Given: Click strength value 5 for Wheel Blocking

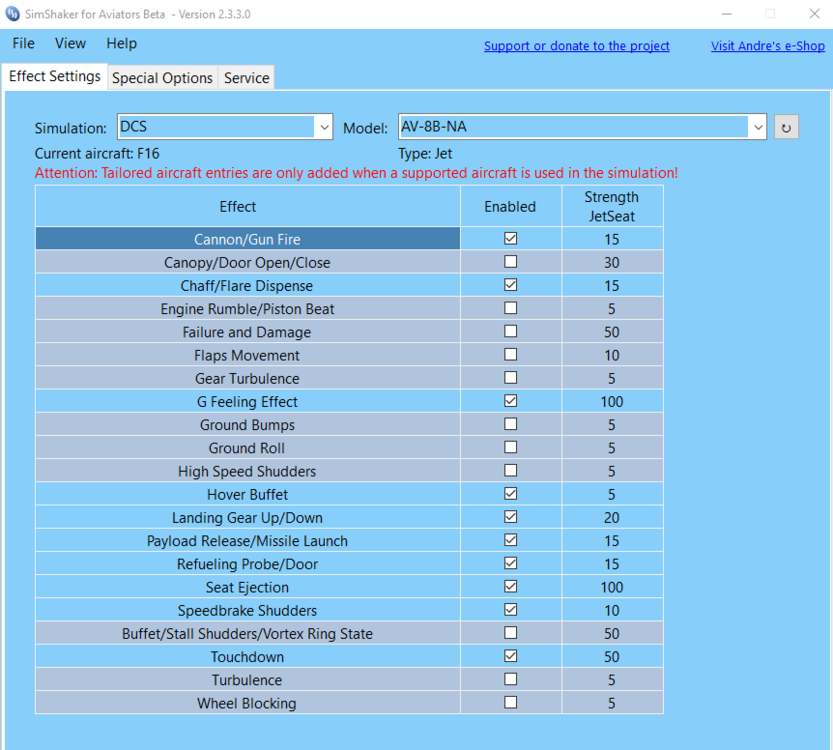Looking at the screenshot, I should (611, 703).
